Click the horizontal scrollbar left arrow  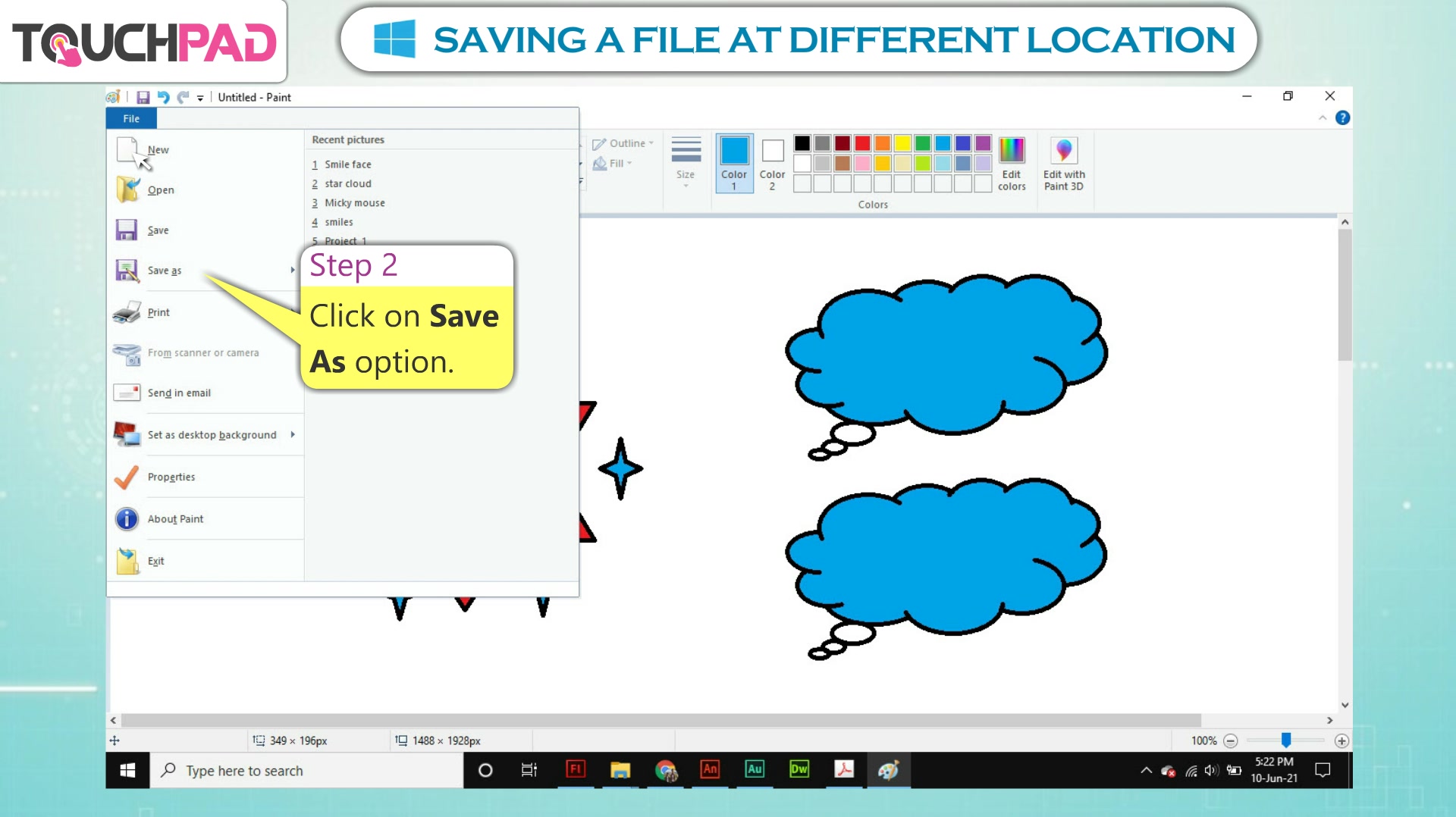coord(113,721)
